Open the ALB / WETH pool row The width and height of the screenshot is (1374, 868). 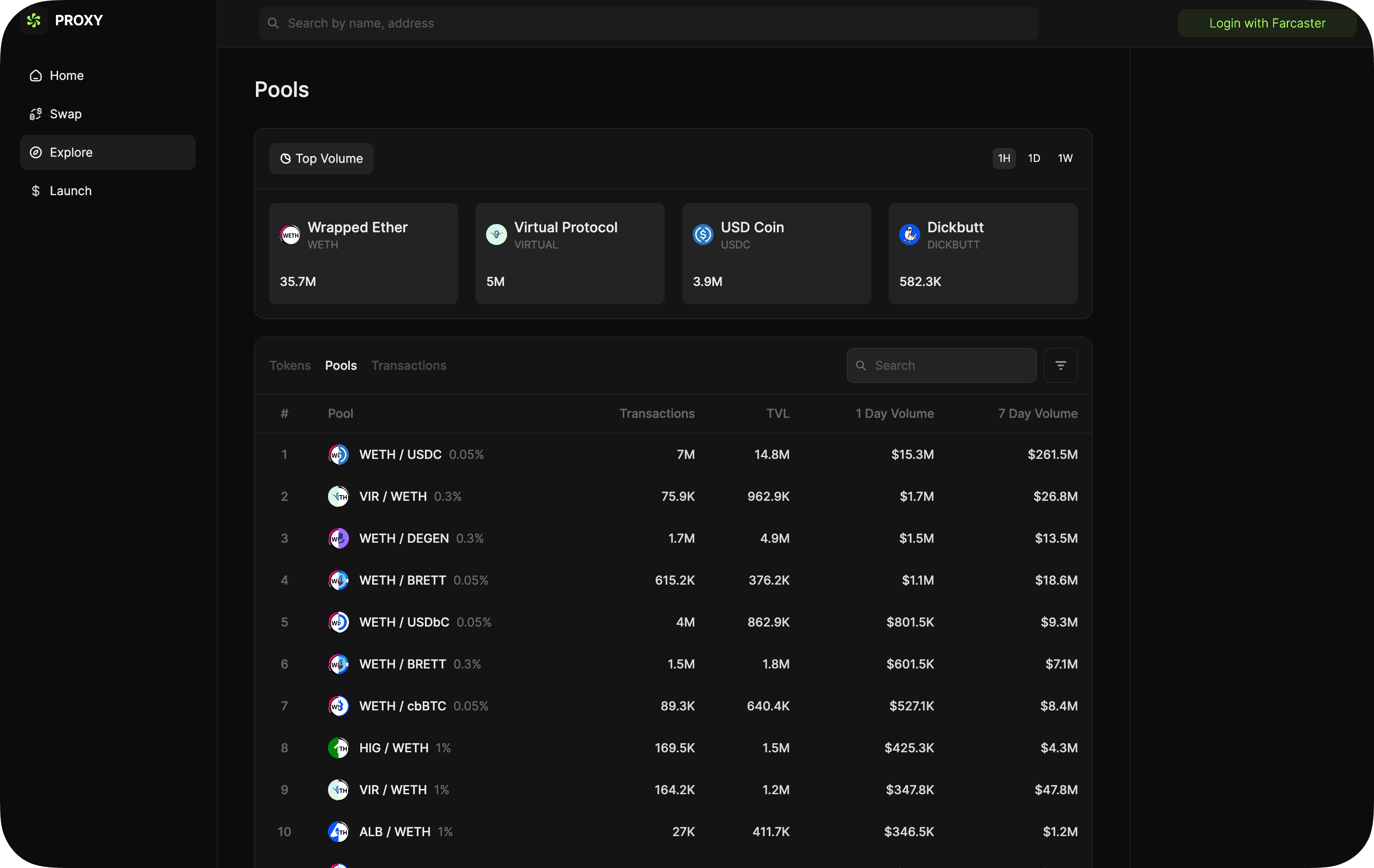(x=673, y=832)
